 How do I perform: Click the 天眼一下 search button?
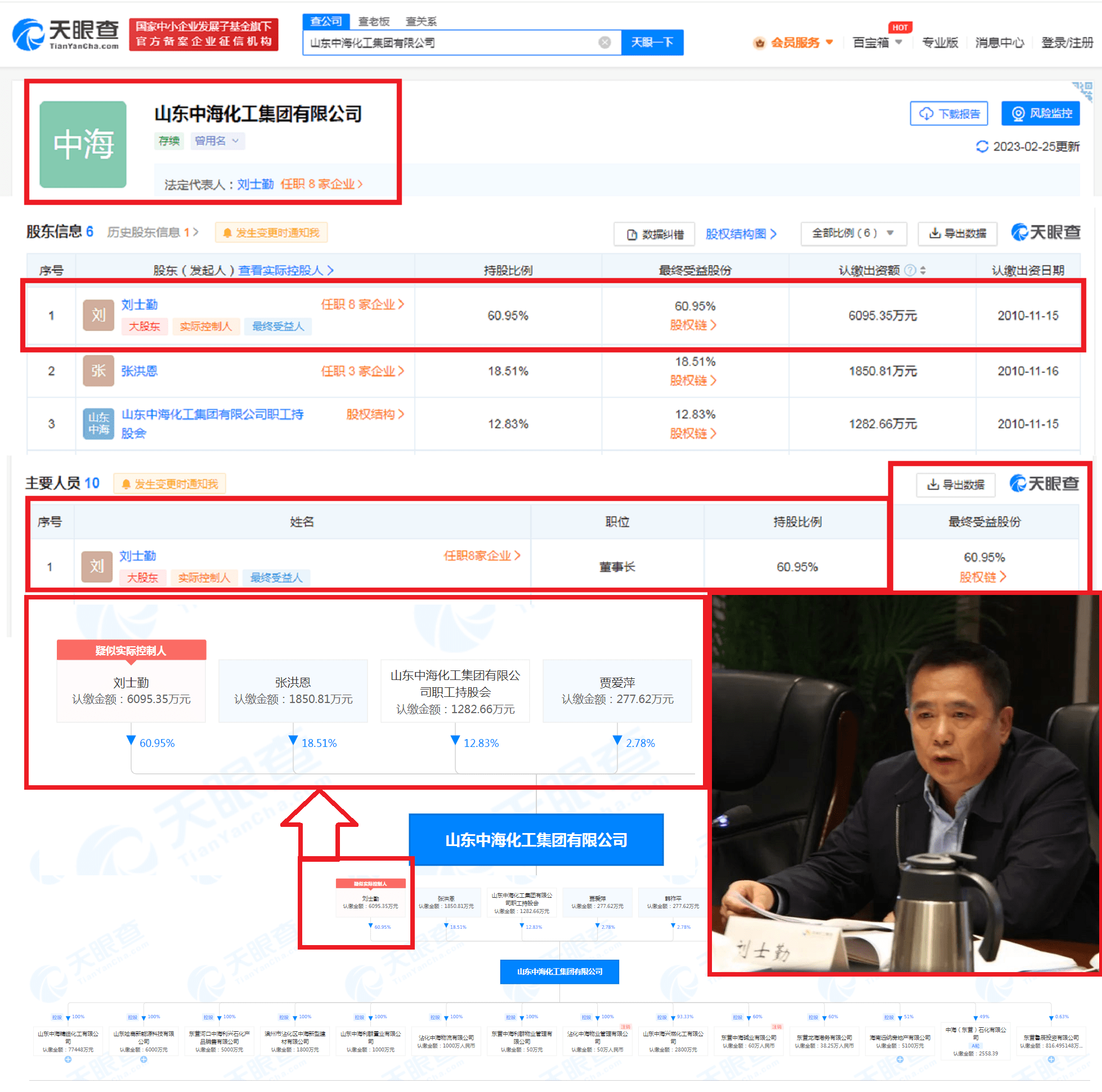(652, 43)
